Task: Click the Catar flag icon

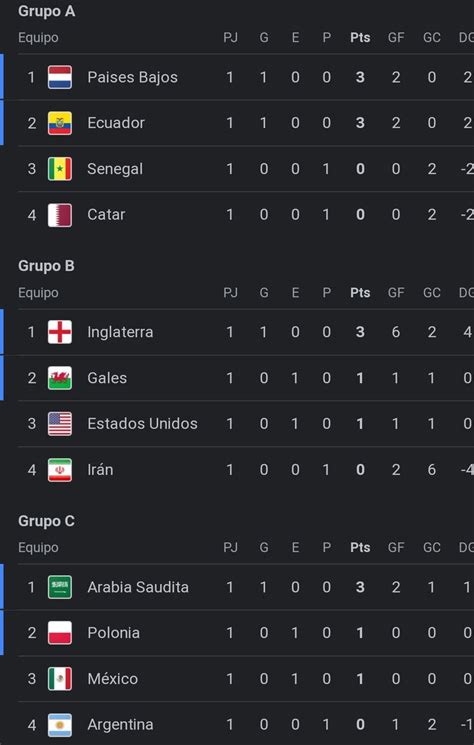Action: tap(60, 215)
